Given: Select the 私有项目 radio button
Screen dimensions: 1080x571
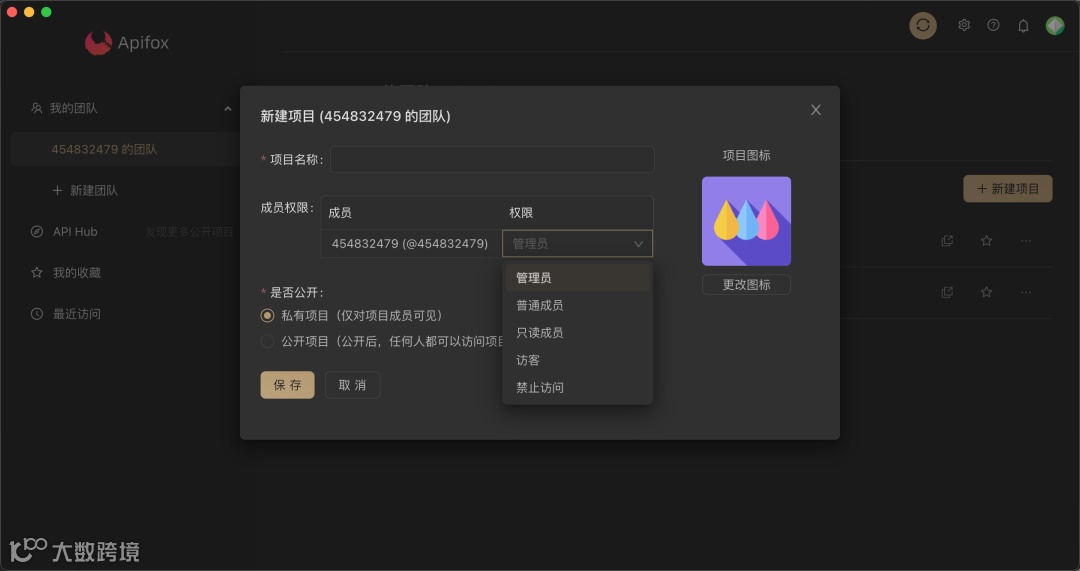Looking at the screenshot, I should (x=267, y=315).
